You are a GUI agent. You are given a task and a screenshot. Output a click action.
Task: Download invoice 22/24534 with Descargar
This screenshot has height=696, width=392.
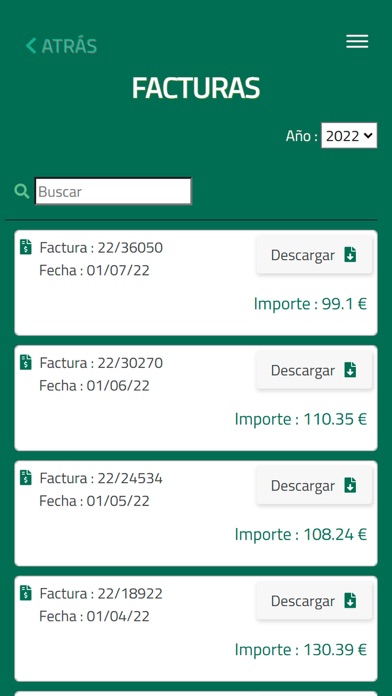[x=314, y=486]
